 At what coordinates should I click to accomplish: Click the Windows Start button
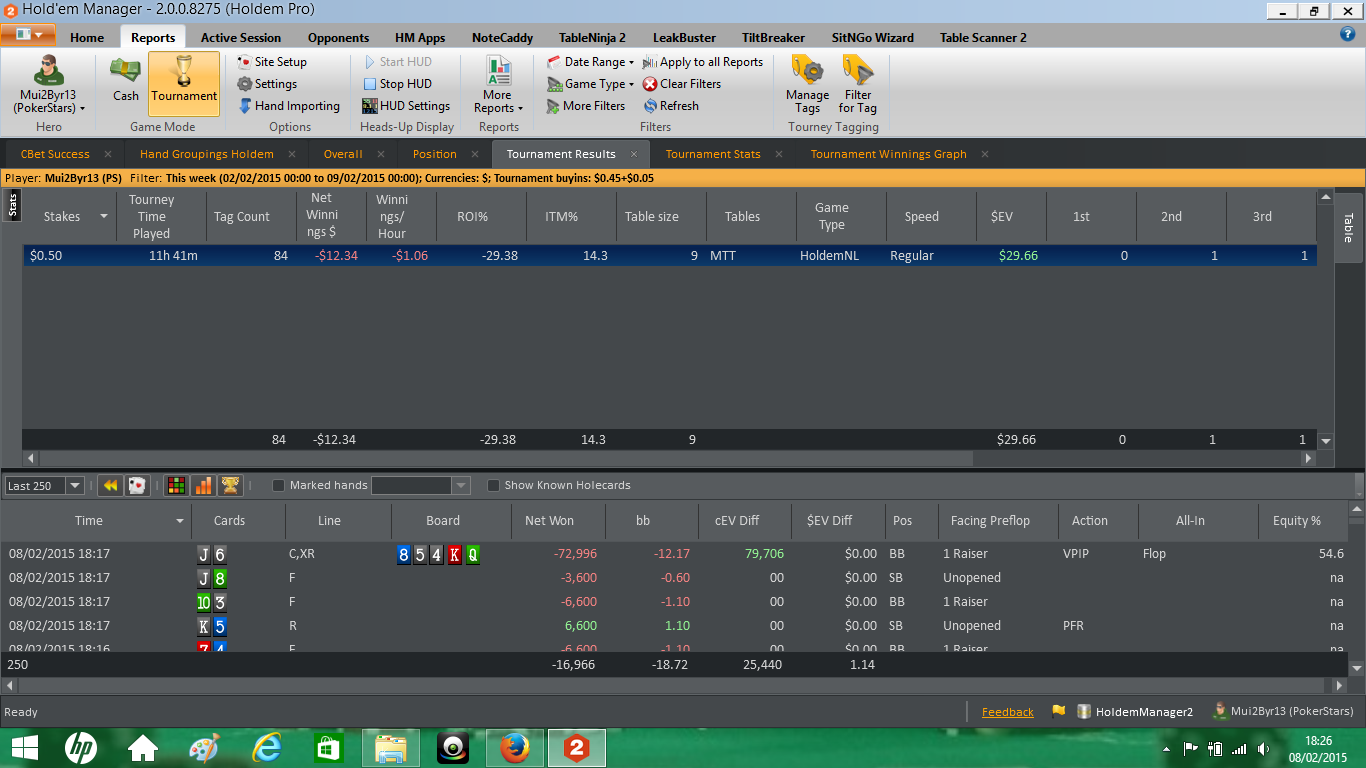tap(24, 747)
